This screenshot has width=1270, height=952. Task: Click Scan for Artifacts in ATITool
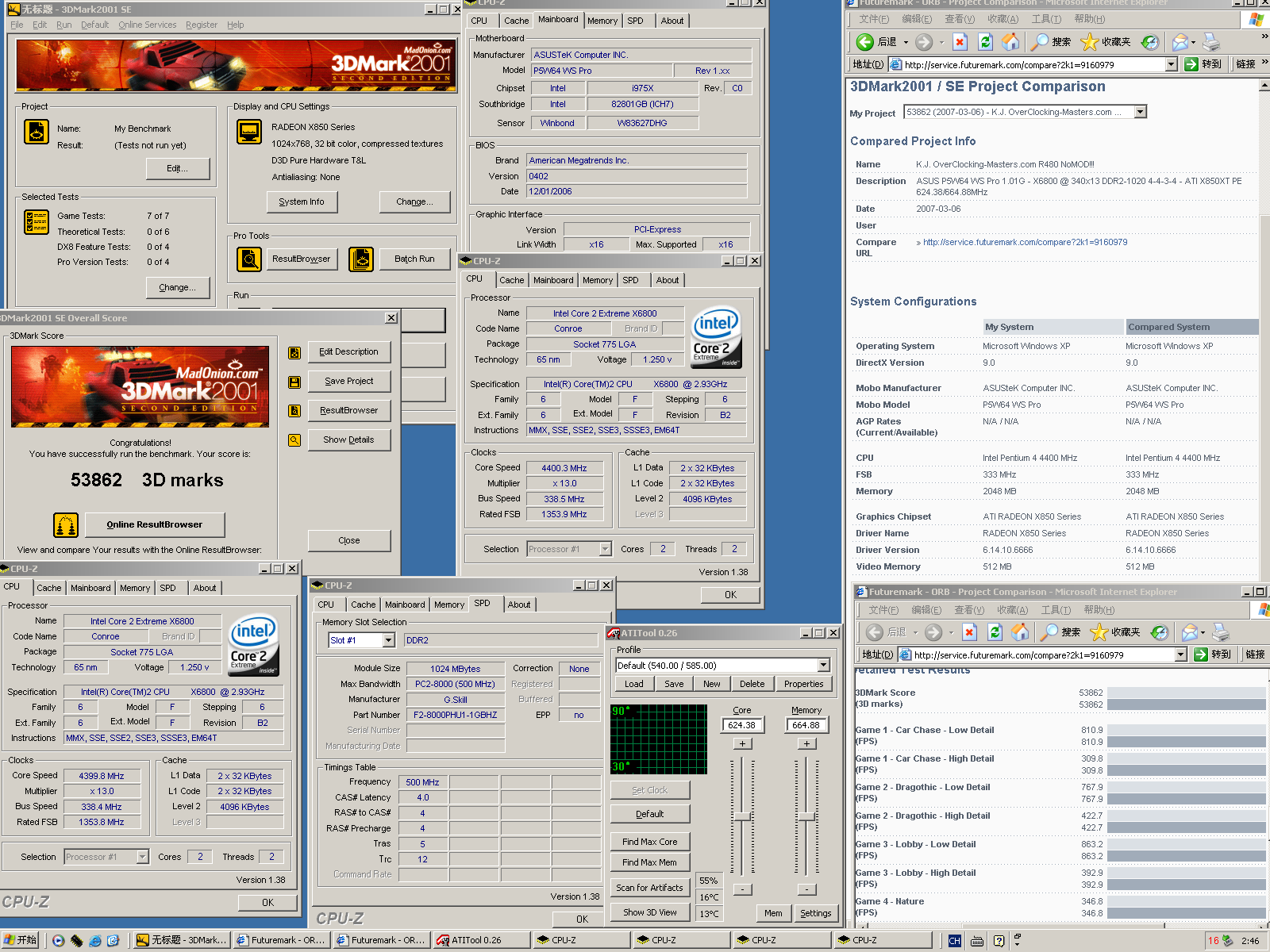650,888
